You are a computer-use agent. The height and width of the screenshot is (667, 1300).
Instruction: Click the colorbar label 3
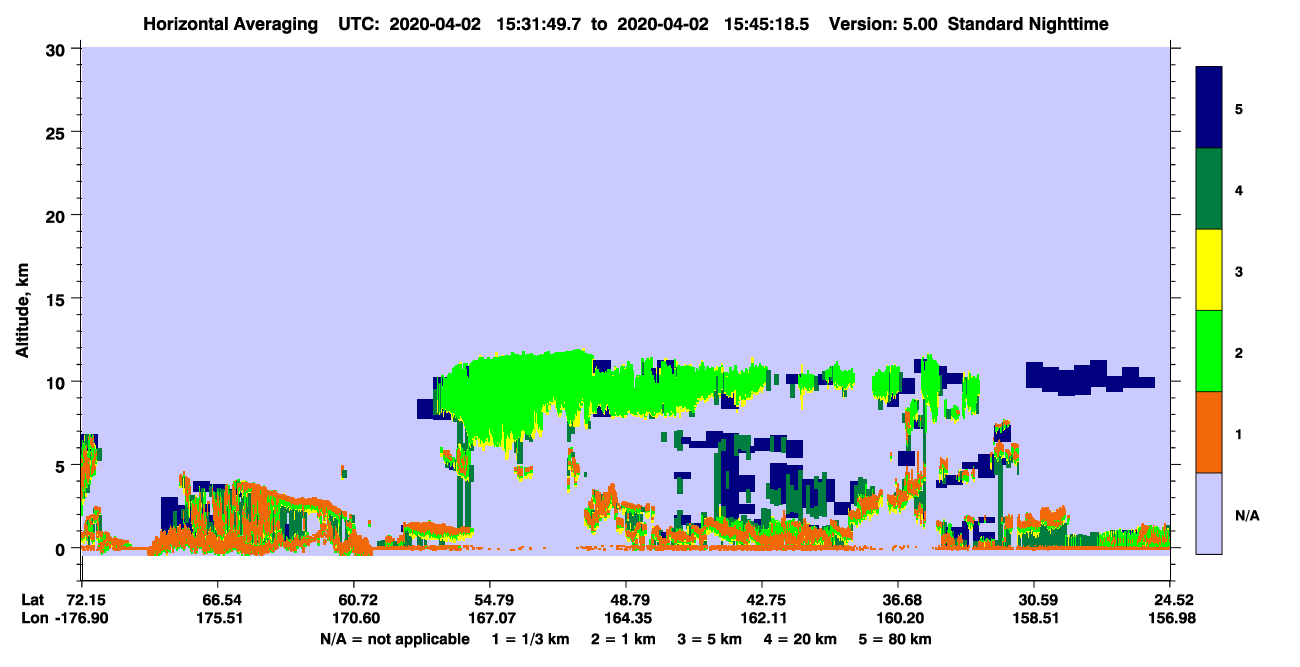[1239, 270]
